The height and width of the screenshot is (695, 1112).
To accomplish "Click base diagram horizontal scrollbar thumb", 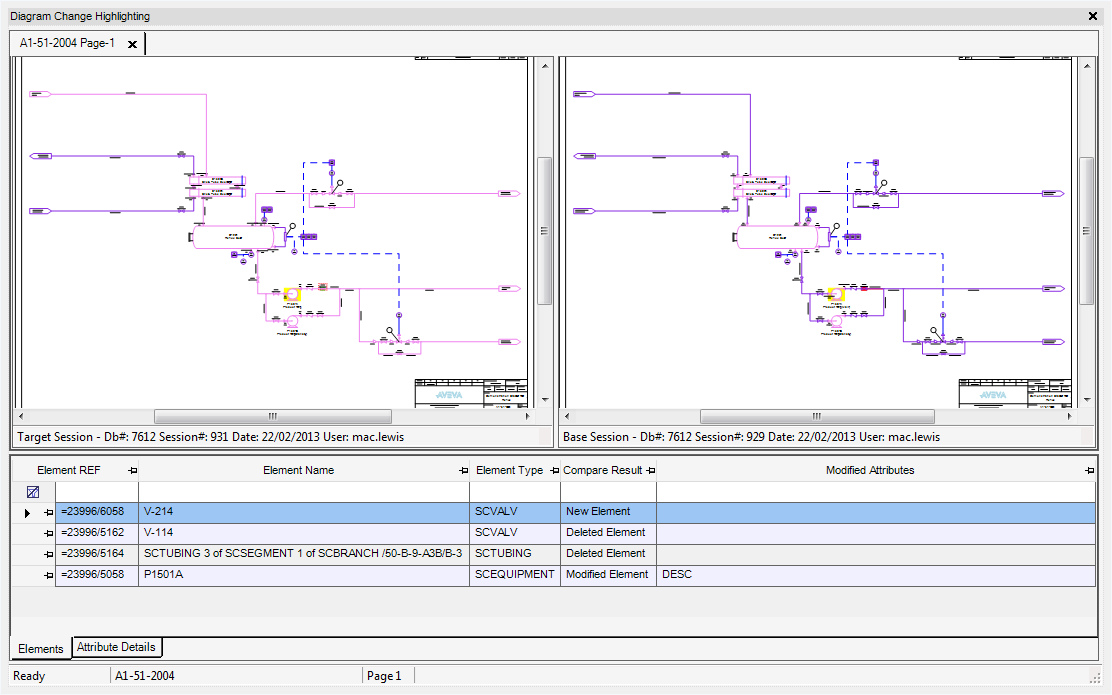I will point(817,416).
